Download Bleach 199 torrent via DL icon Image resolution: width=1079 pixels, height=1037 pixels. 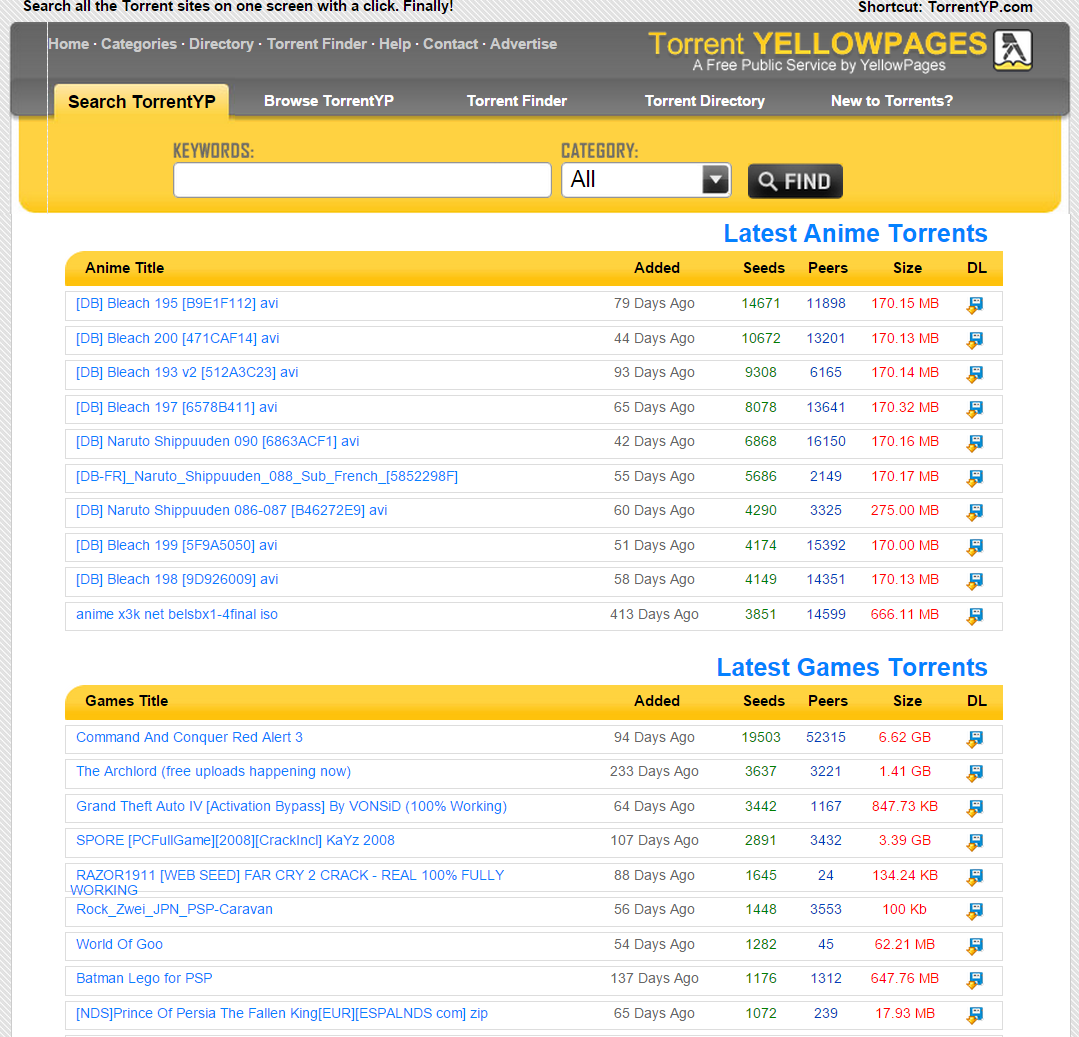[x=975, y=546]
